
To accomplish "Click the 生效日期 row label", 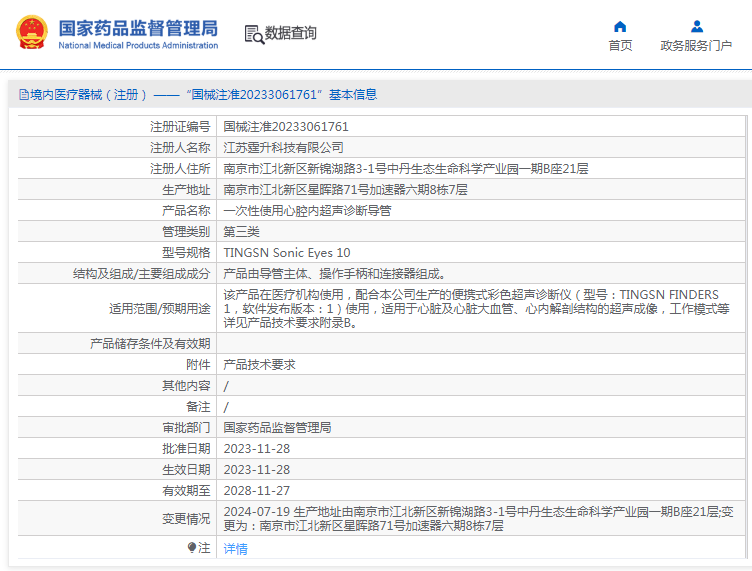I will tap(186, 470).
